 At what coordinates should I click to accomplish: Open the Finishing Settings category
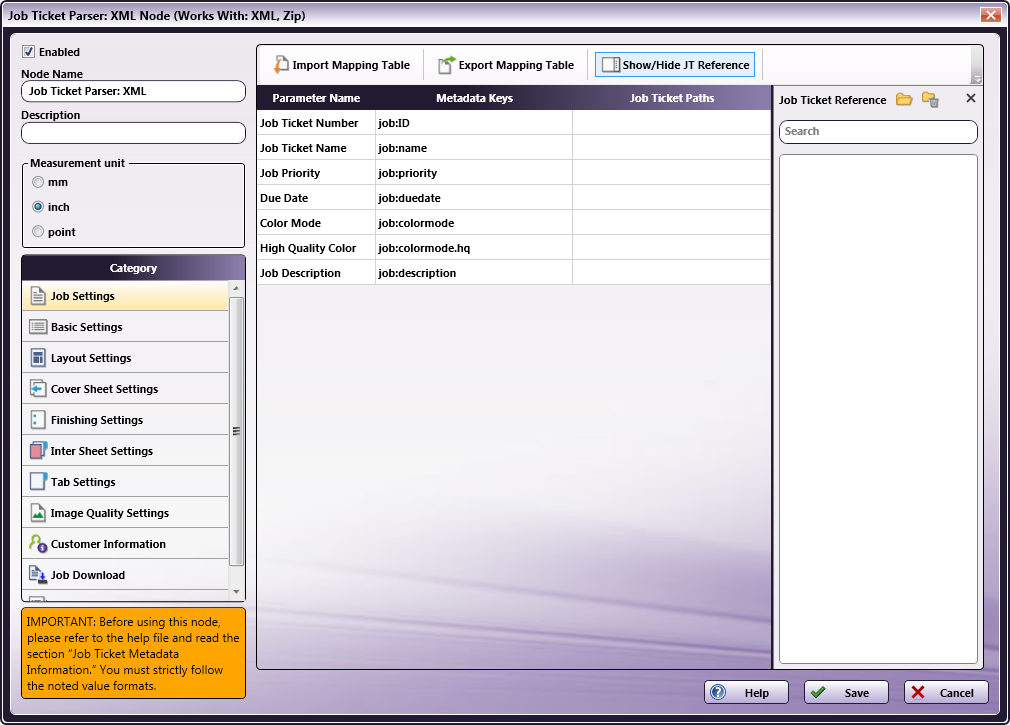click(x=126, y=420)
